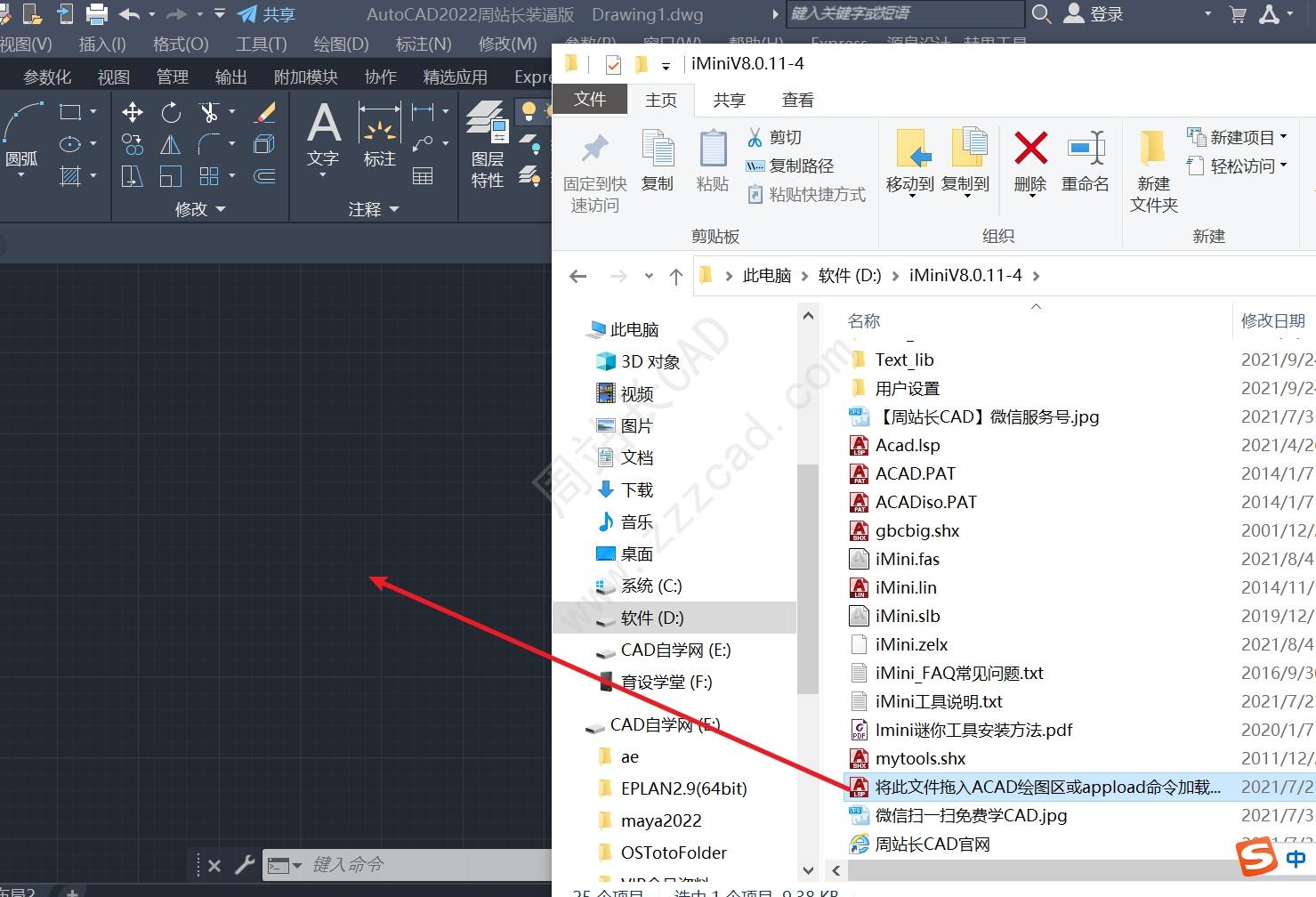
Task: Select the Mirror tool in the 修改 panel
Action: (x=171, y=144)
